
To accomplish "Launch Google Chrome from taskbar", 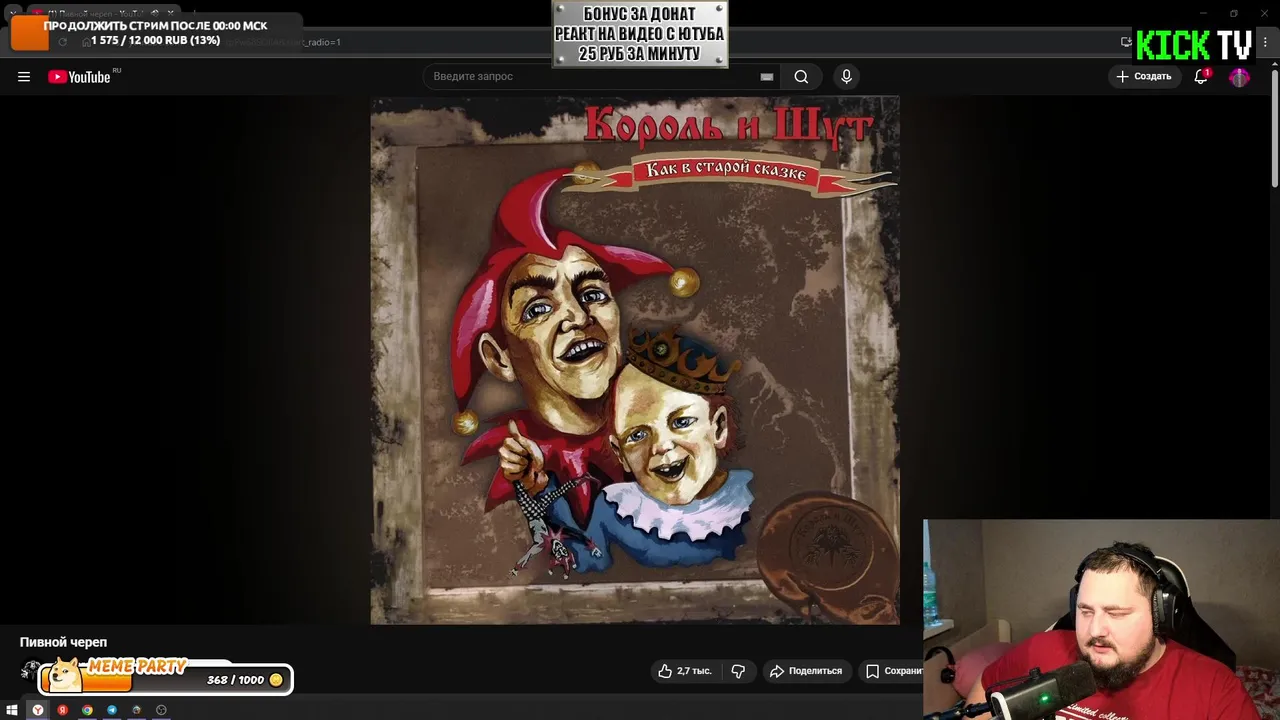I will 87,710.
